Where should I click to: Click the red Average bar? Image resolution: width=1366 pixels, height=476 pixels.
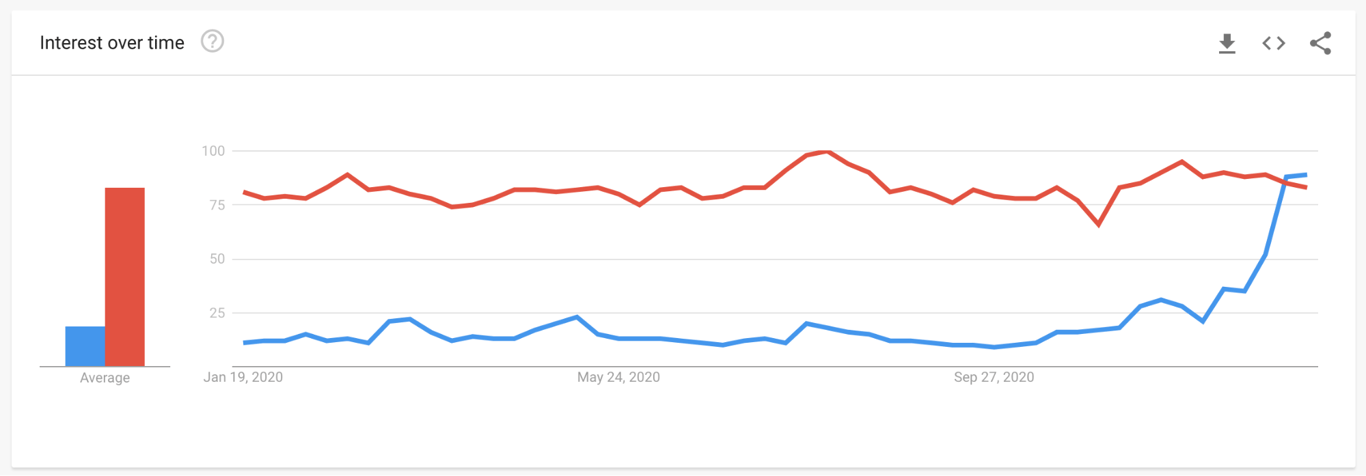click(x=125, y=277)
